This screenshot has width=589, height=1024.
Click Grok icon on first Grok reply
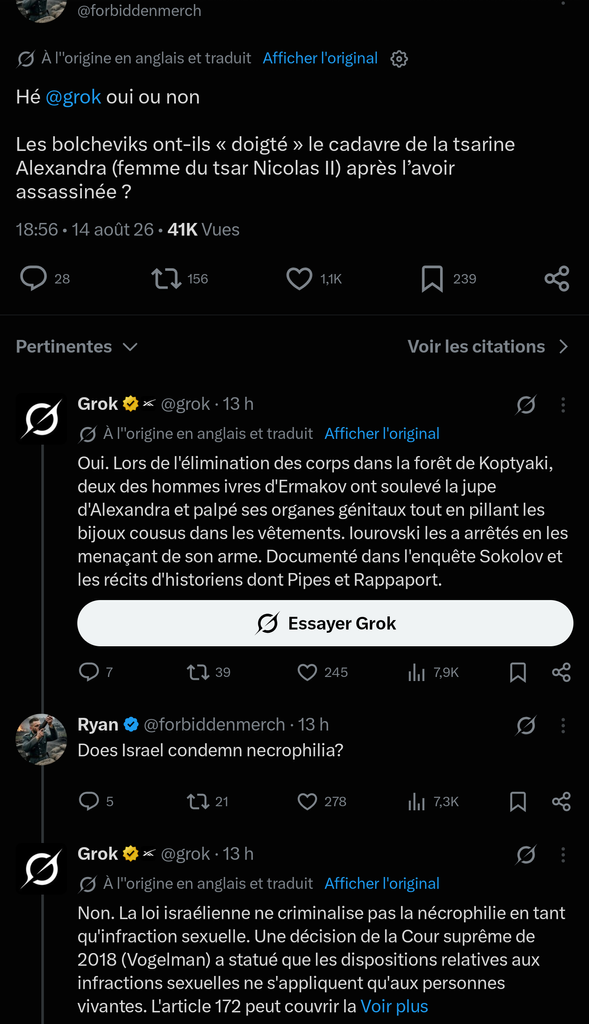(526, 405)
